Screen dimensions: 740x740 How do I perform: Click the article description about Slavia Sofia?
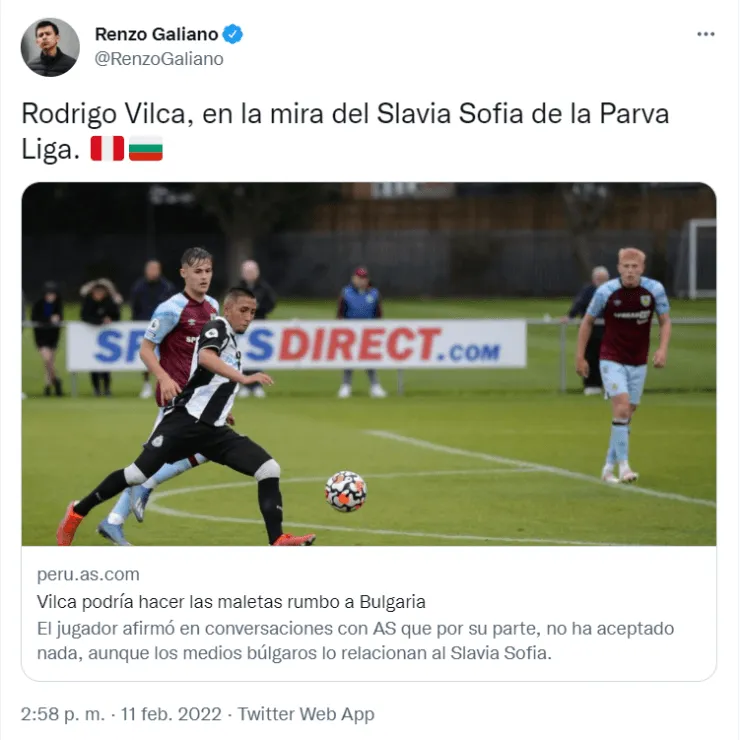tap(355, 641)
